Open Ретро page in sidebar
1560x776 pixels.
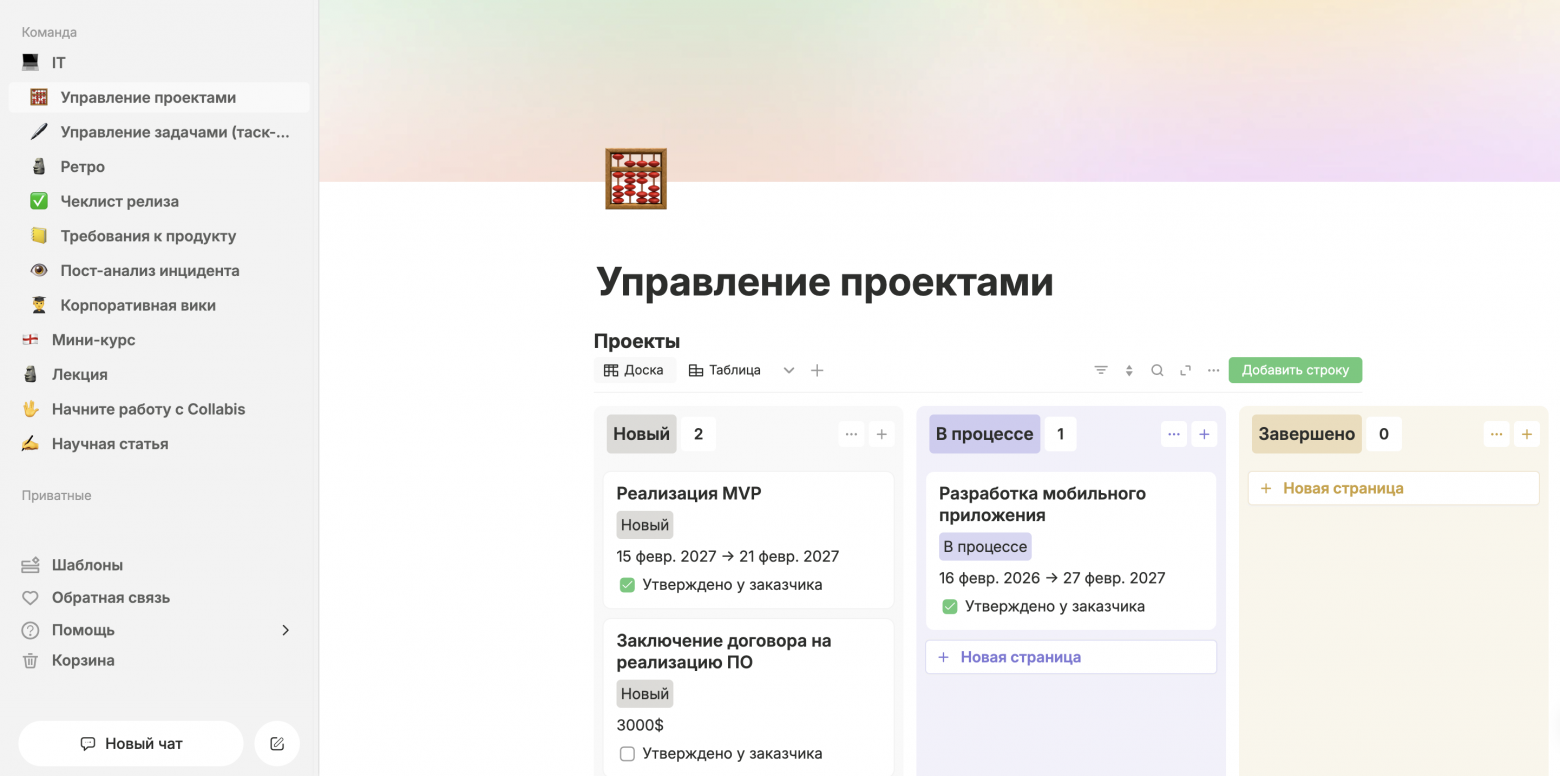(x=159, y=167)
